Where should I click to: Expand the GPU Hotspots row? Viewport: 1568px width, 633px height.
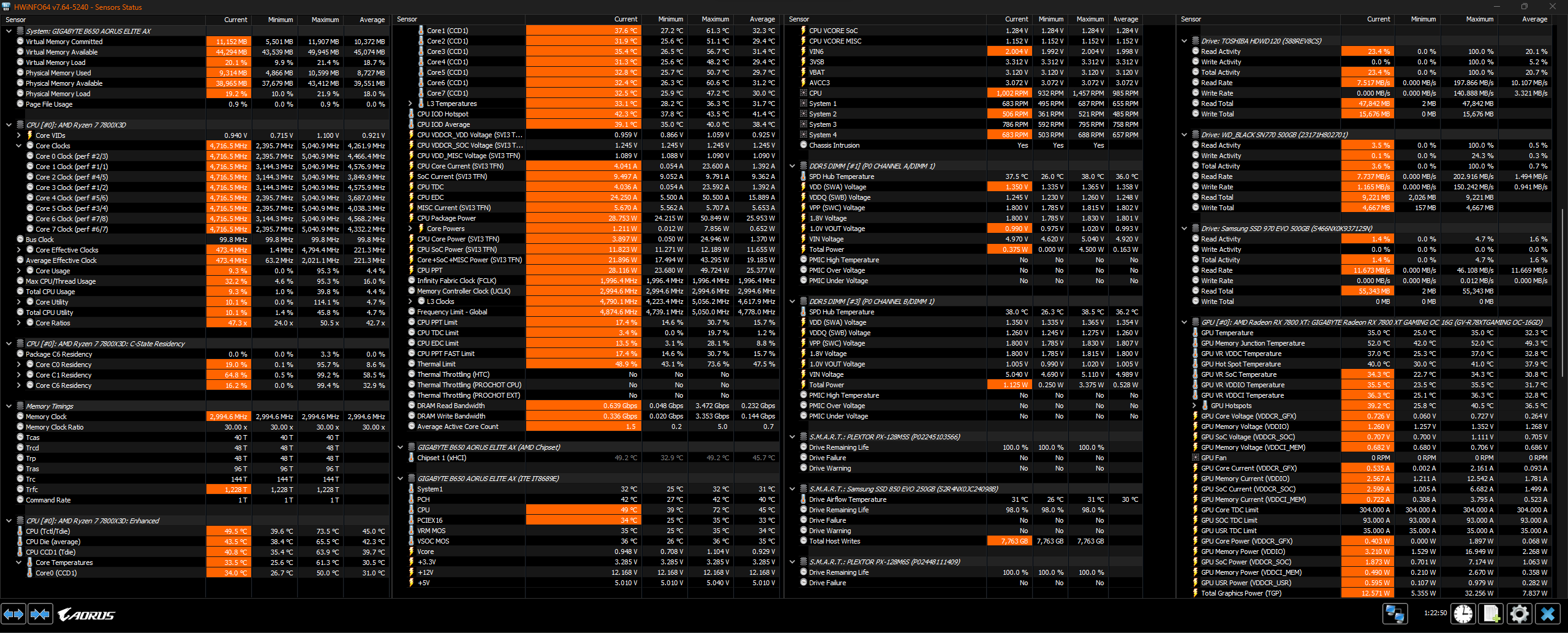pyautogui.click(x=1194, y=406)
